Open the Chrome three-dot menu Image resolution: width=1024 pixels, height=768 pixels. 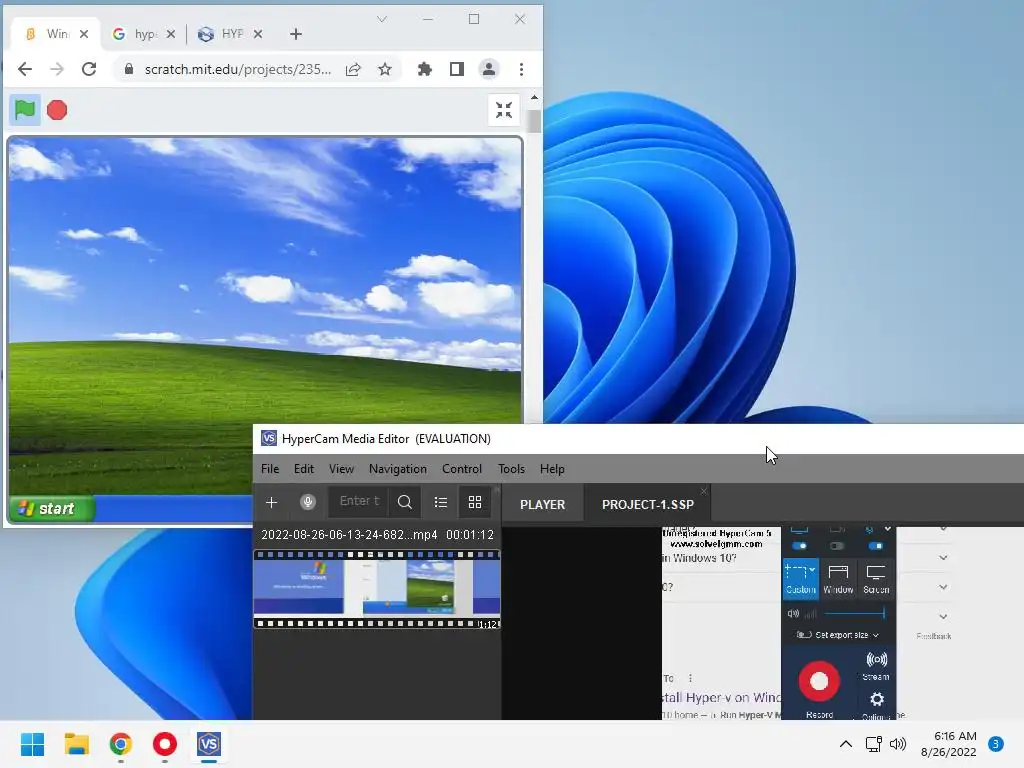click(521, 69)
